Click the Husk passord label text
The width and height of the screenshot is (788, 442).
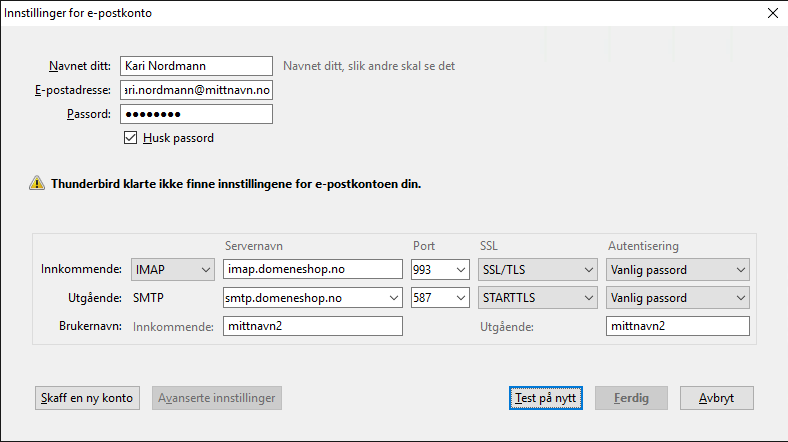pyautogui.click(x=178, y=138)
